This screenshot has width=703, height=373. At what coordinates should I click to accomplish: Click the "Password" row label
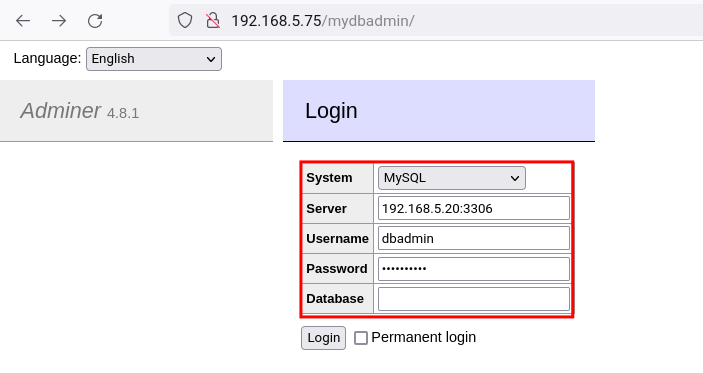pyautogui.click(x=337, y=269)
